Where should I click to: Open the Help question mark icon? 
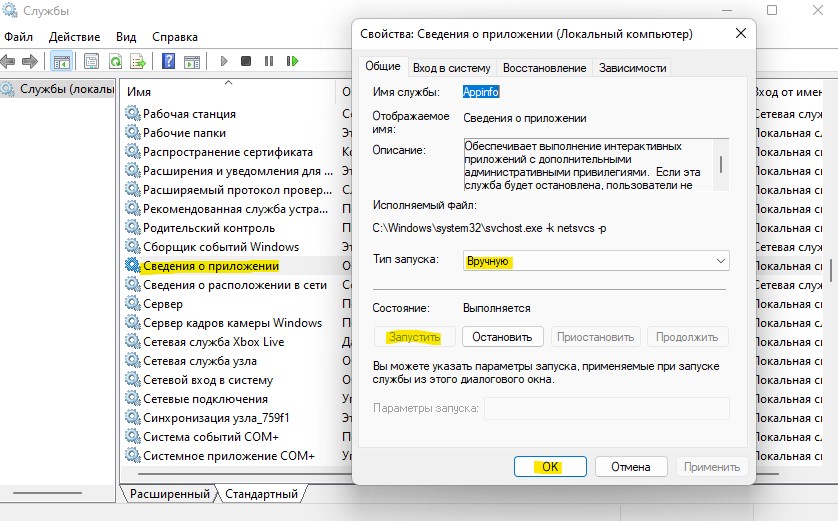[168, 61]
